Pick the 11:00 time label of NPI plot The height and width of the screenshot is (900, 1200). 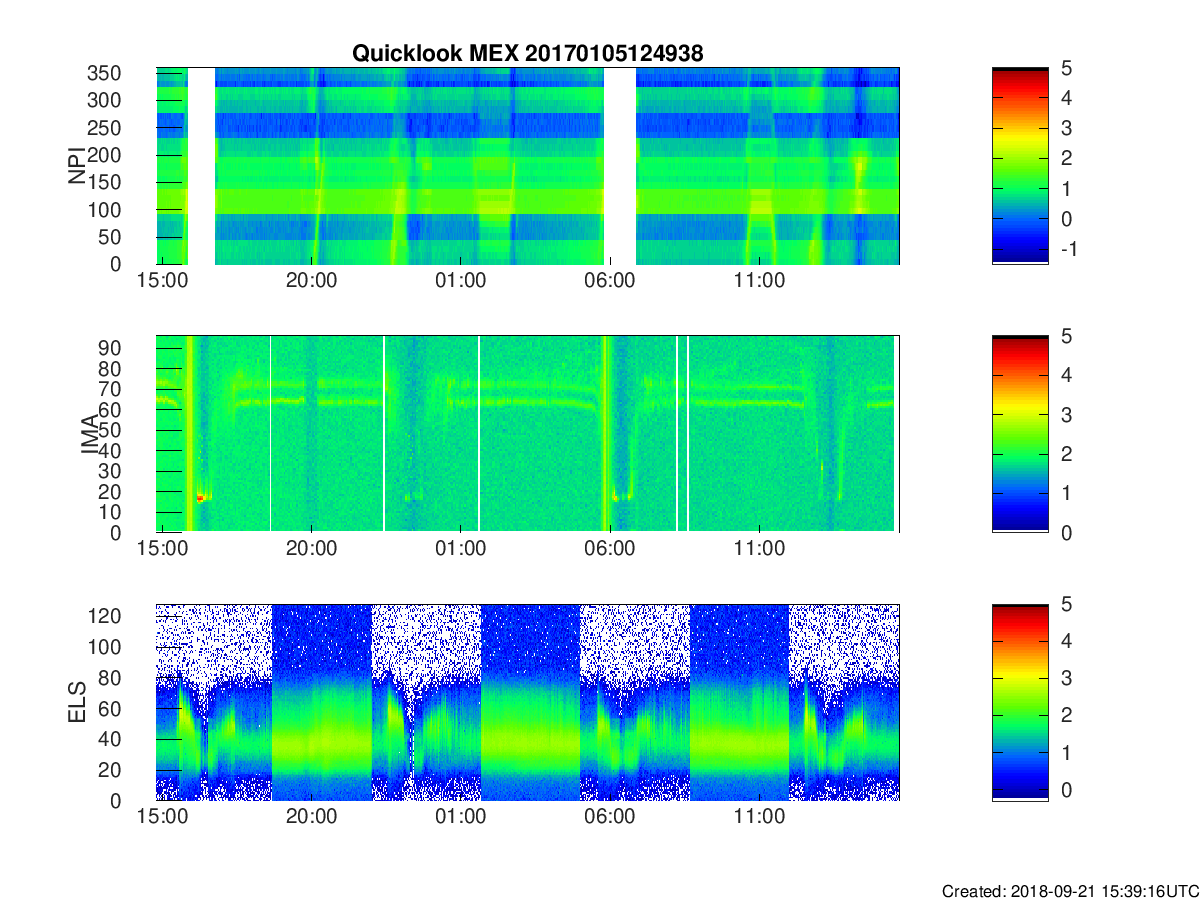759,281
